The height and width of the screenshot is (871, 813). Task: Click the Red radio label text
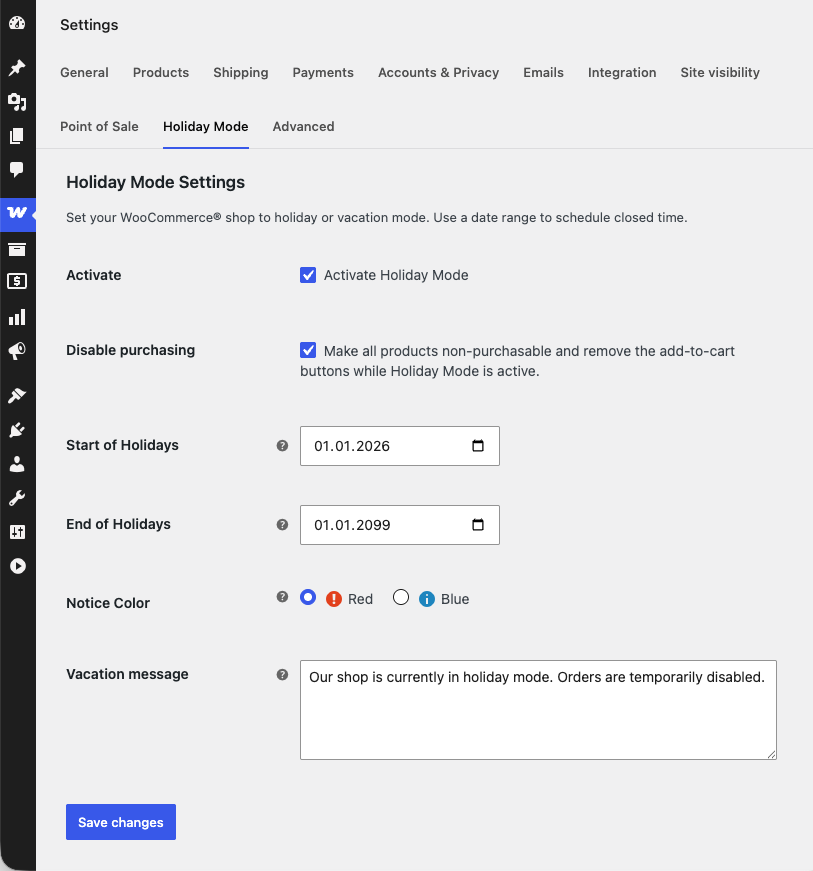pos(360,599)
